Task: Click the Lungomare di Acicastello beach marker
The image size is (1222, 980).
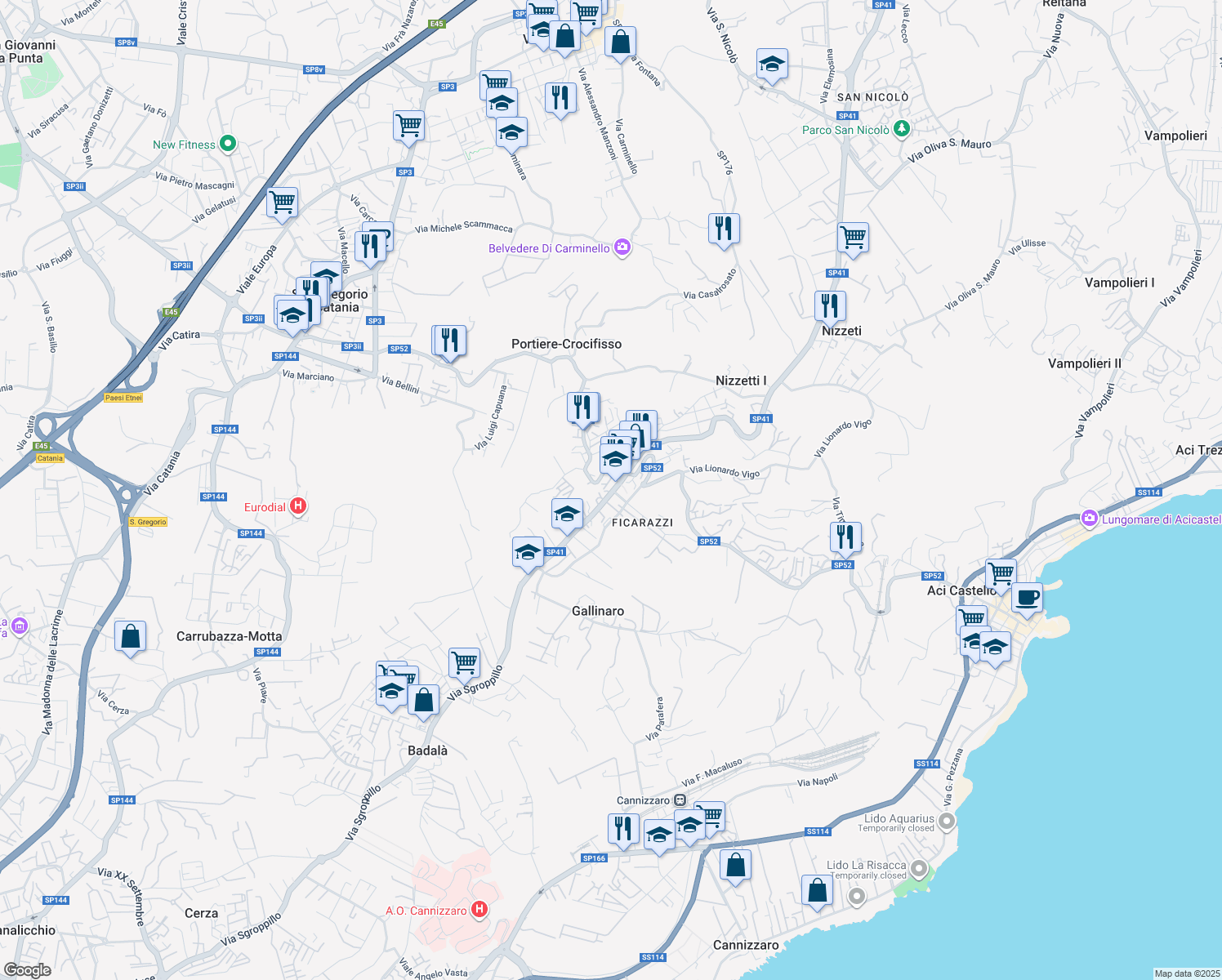Action: [1090, 518]
